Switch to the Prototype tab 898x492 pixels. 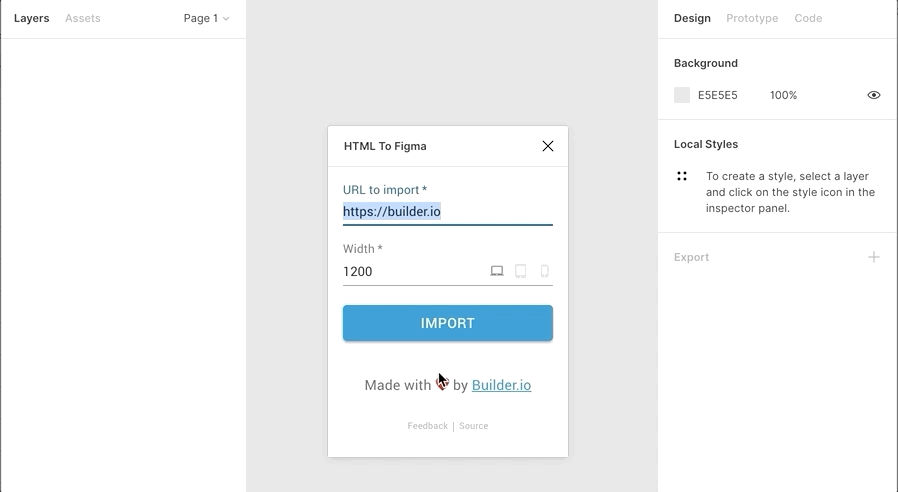point(752,18)
